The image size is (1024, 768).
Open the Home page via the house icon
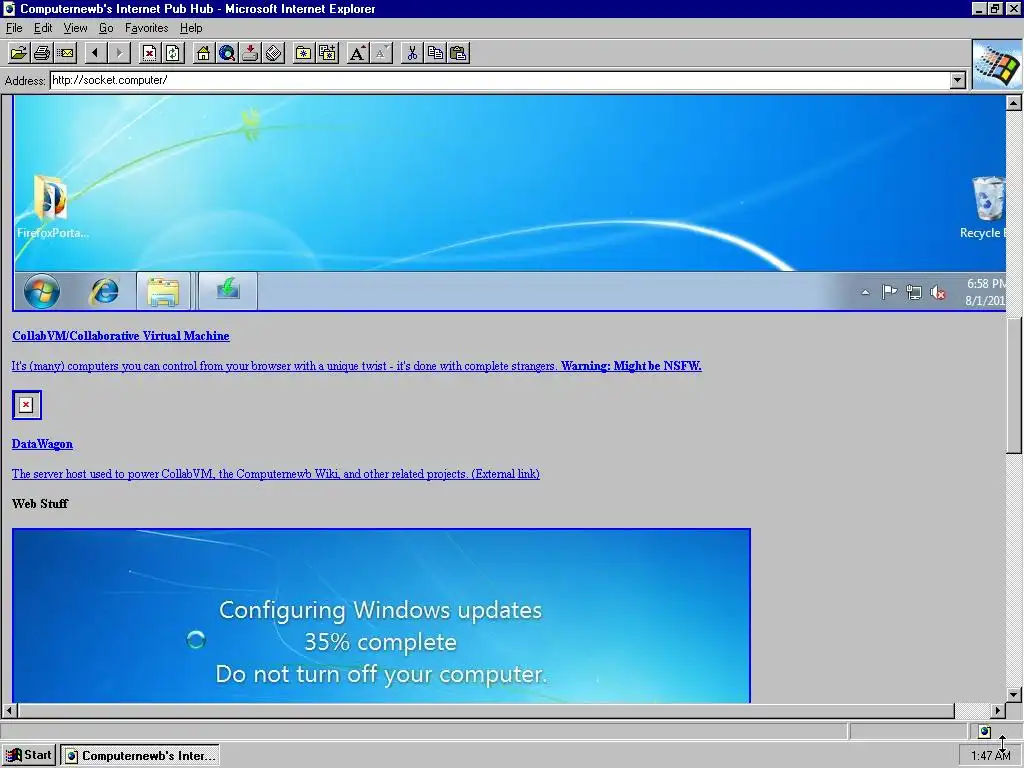point(203,54)
